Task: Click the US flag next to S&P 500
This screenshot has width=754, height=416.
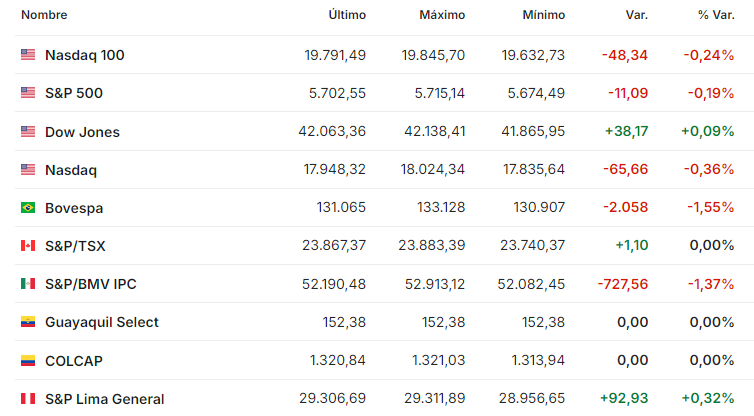Action: [28, 92]
